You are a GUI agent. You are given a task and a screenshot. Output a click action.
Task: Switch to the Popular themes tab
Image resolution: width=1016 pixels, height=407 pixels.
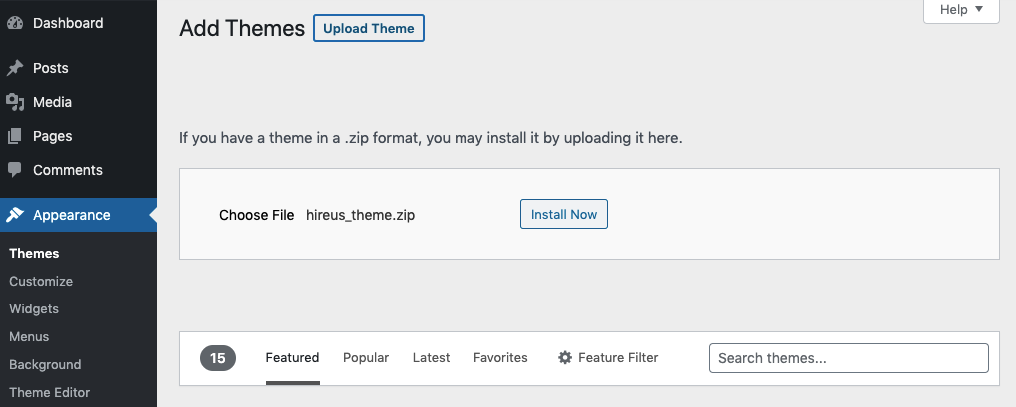[366, 358]
